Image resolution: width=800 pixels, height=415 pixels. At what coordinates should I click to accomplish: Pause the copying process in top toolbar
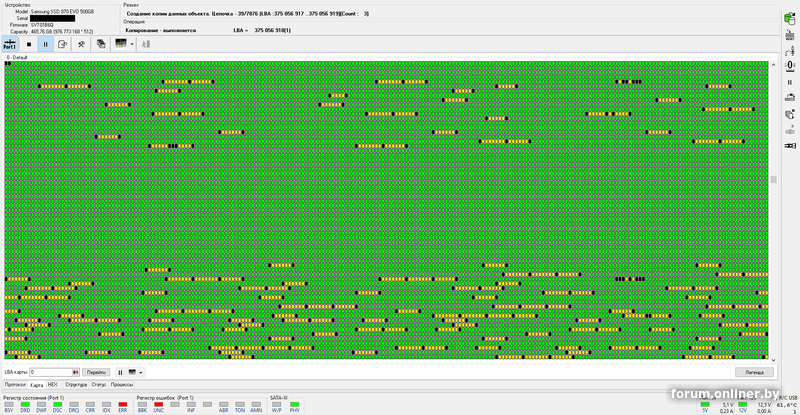45,44
